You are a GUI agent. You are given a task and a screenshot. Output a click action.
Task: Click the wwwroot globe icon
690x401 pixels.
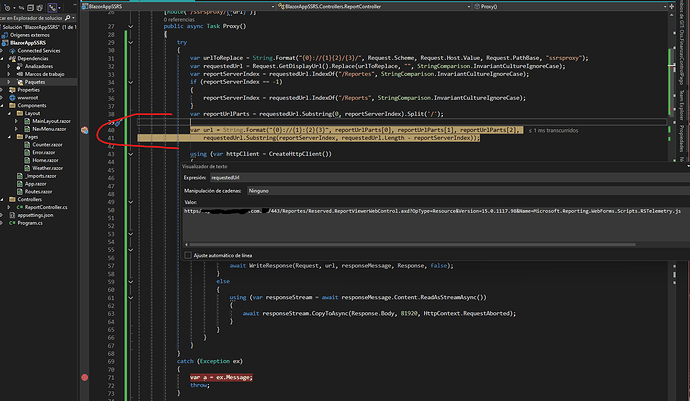pos(12,98)
